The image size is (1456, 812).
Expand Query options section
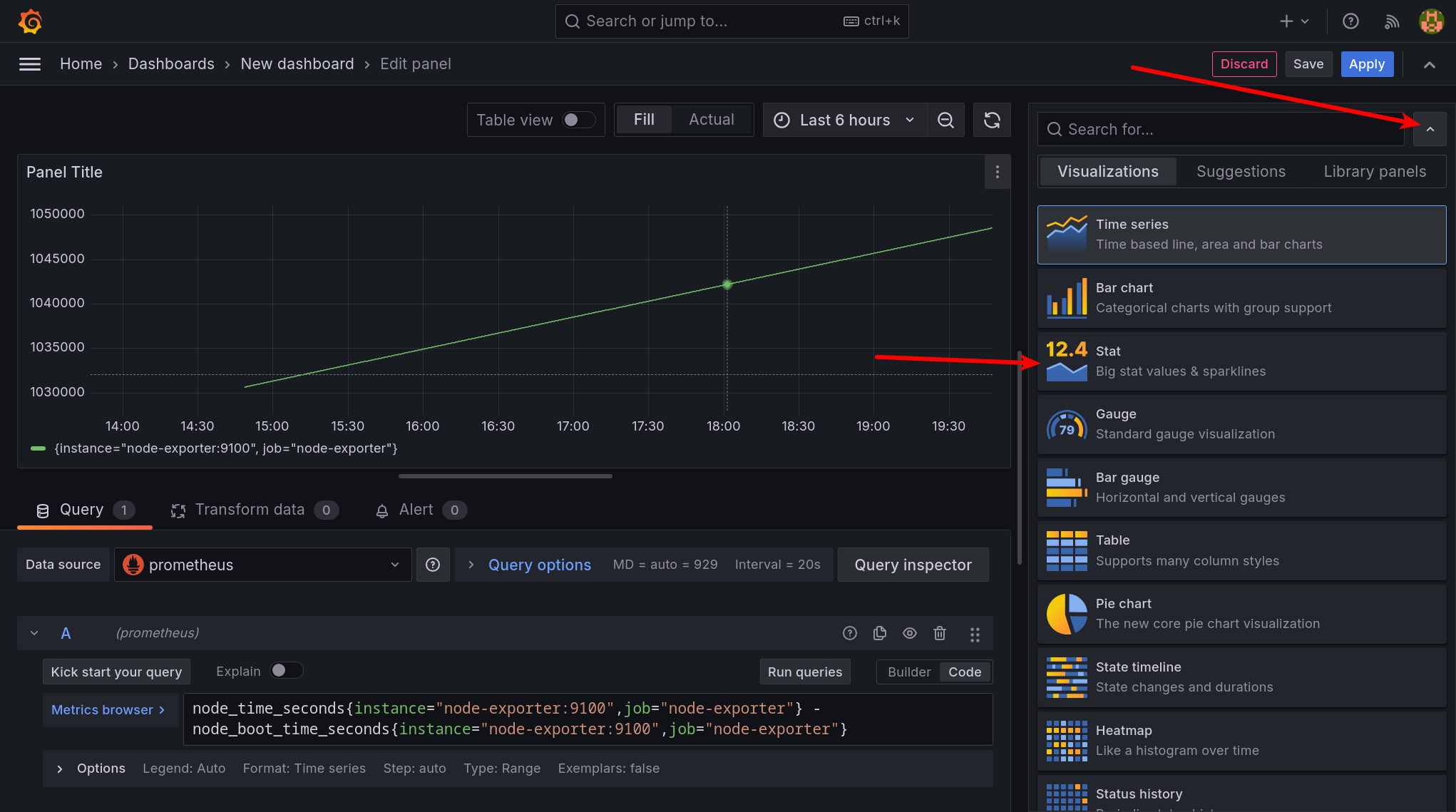539,565
